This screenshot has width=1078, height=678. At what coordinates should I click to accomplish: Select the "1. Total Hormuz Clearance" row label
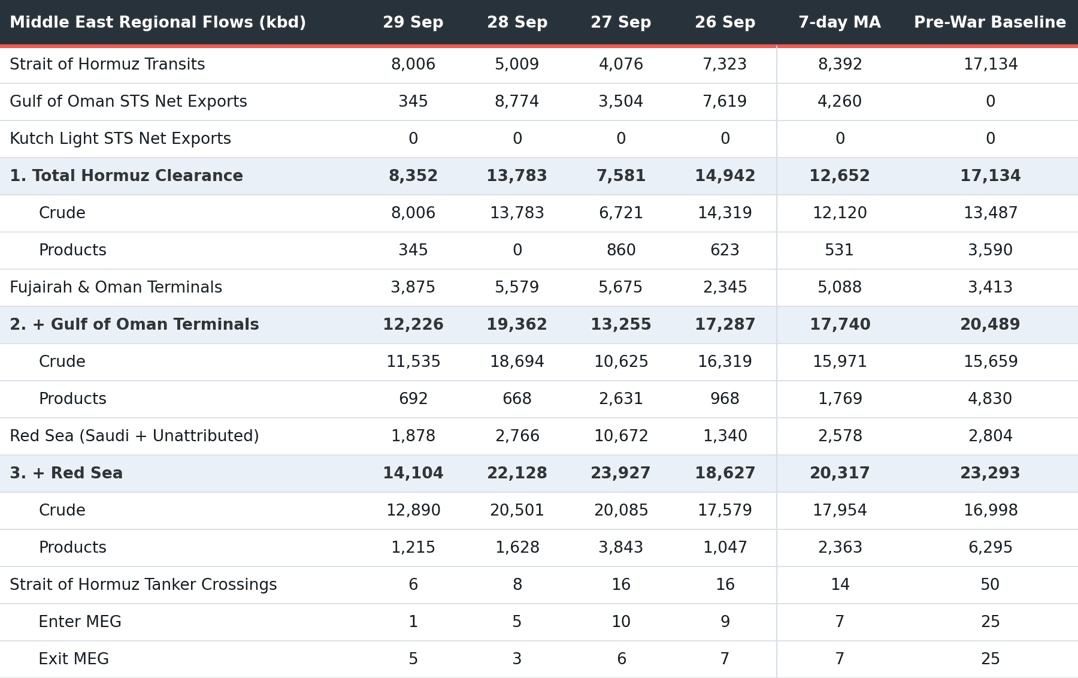coord(126,175)
